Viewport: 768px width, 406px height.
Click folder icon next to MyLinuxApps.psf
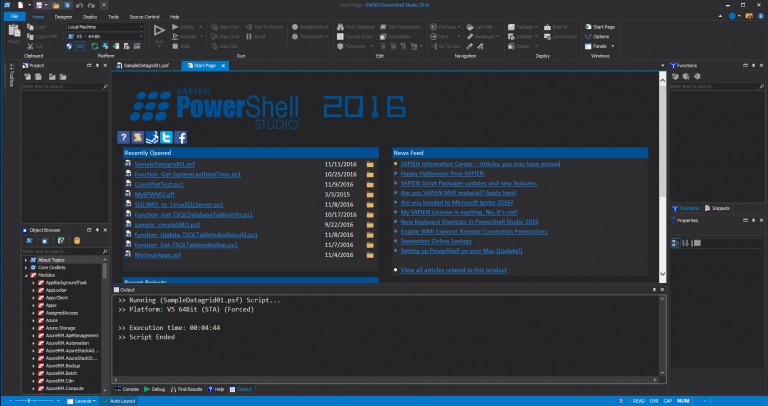tap(370, 255)
